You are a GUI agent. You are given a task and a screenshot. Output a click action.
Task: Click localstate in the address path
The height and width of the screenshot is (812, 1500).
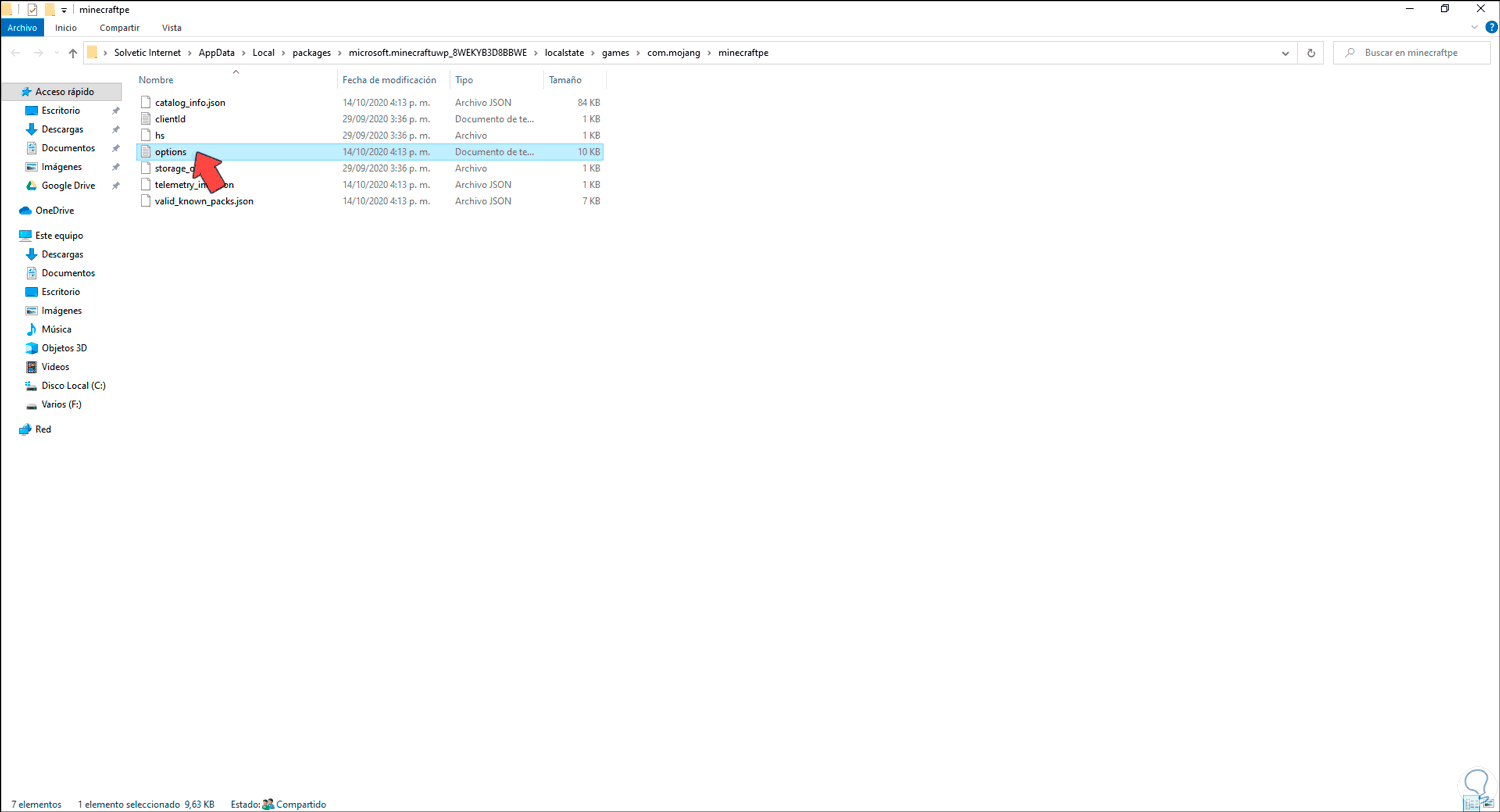coord(565,52)
